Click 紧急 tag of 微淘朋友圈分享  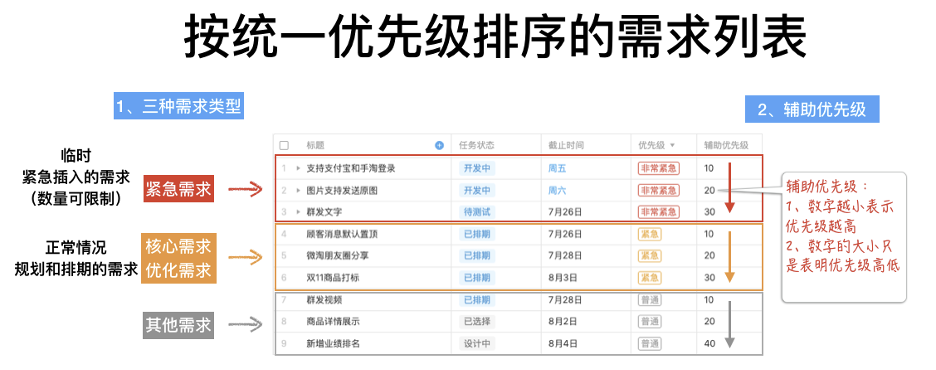point(649,255)
